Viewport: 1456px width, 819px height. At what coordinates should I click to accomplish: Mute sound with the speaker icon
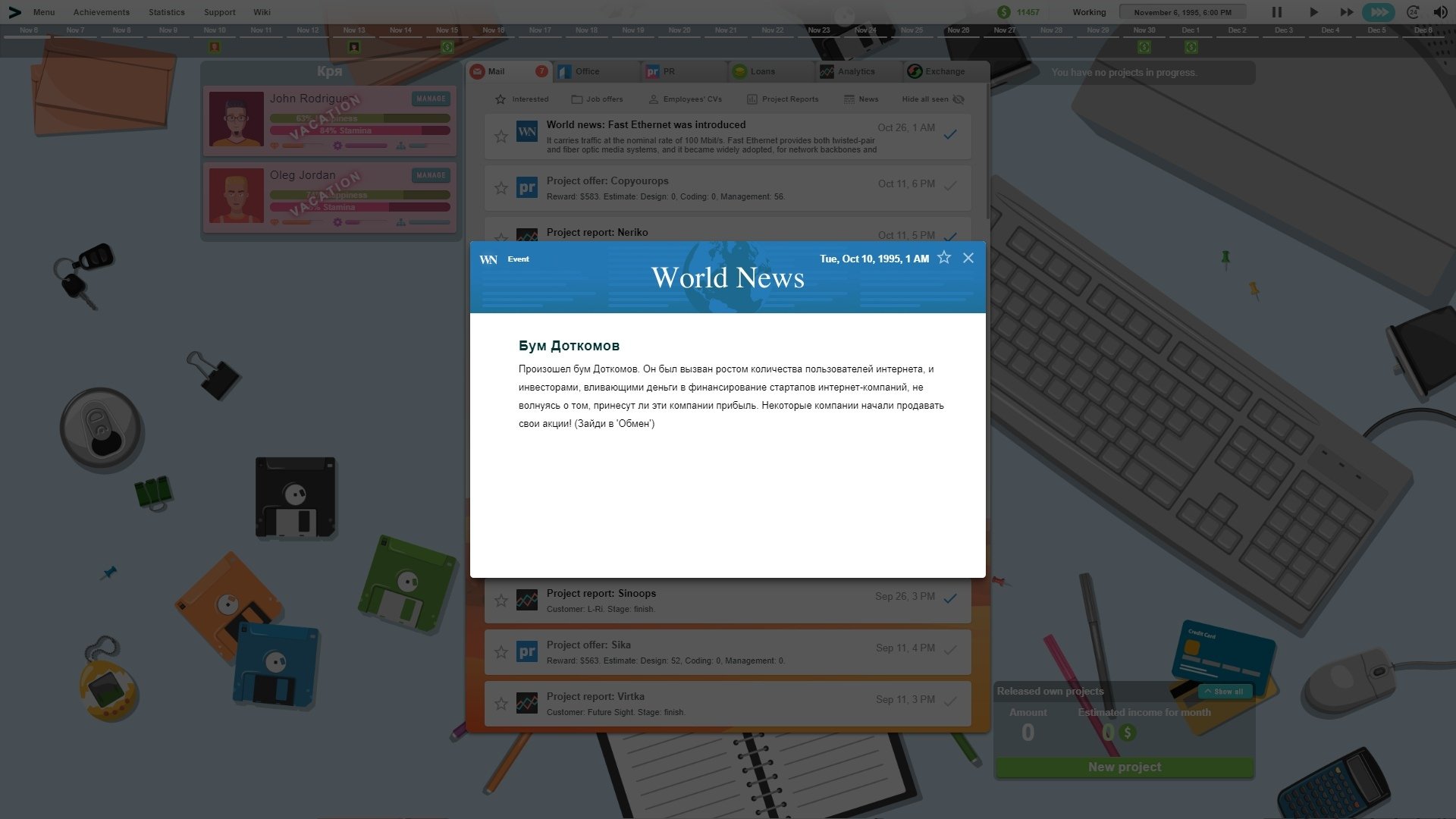point(1440,12)
